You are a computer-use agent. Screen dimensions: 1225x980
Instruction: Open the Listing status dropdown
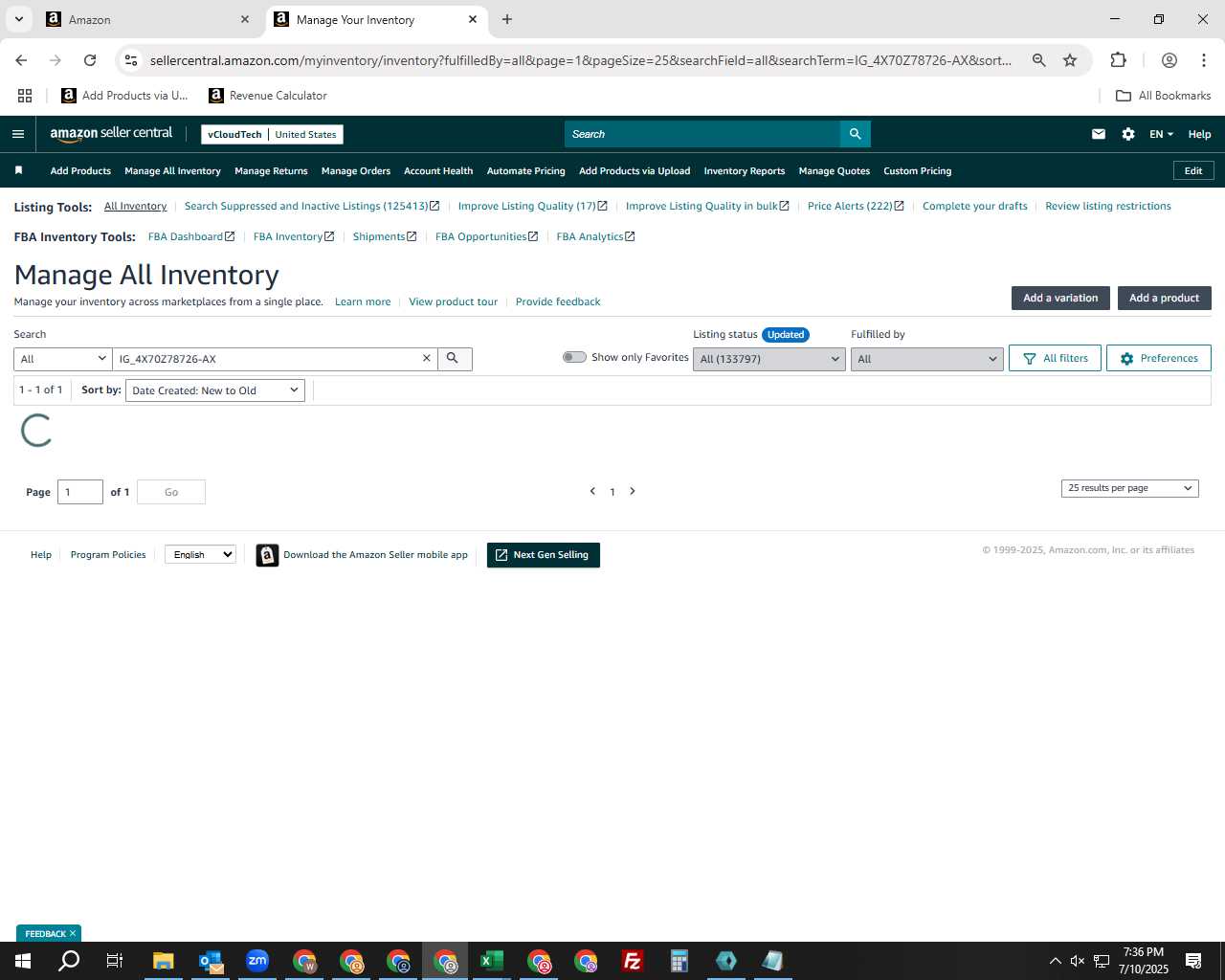(769, 359)
